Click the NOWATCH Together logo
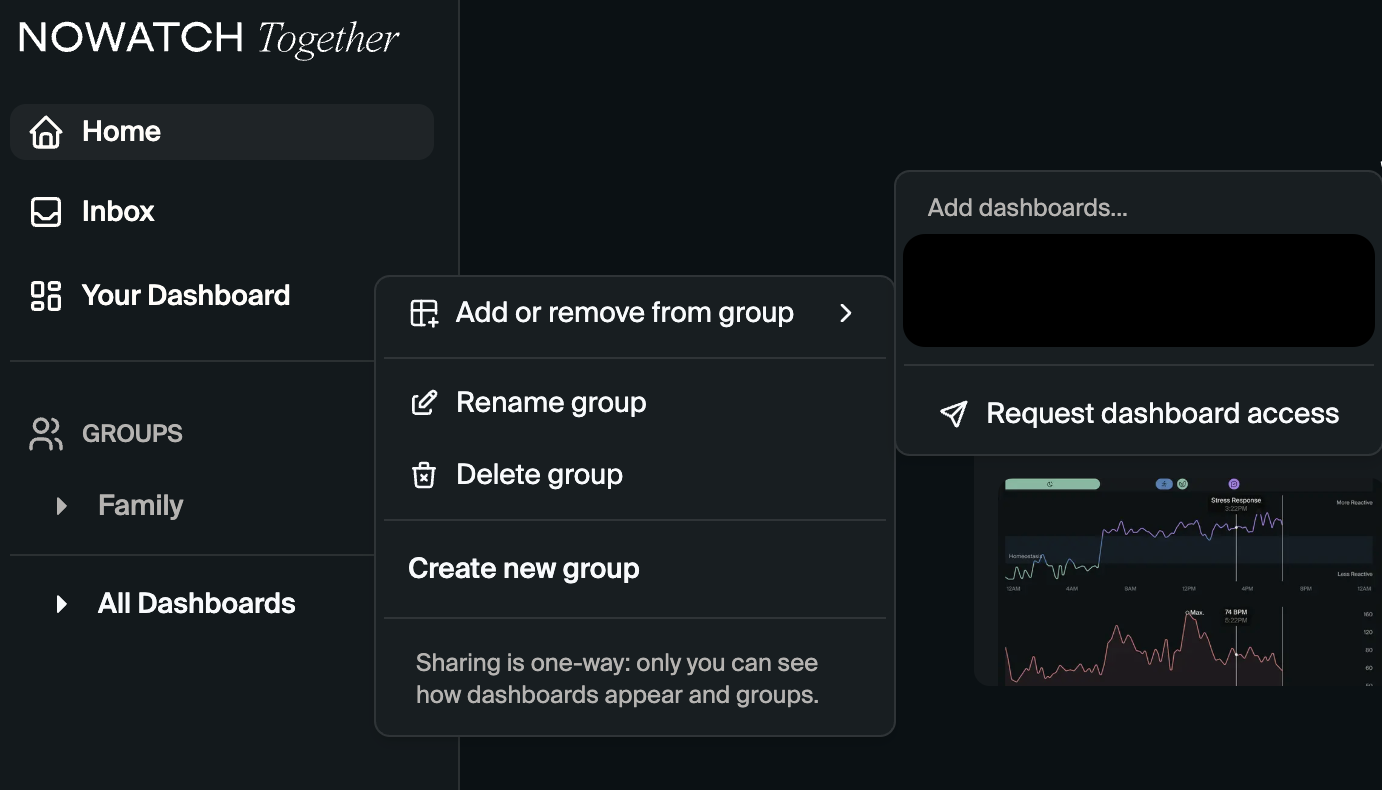Screen dimensions: 1382x790 pos(209,38)
